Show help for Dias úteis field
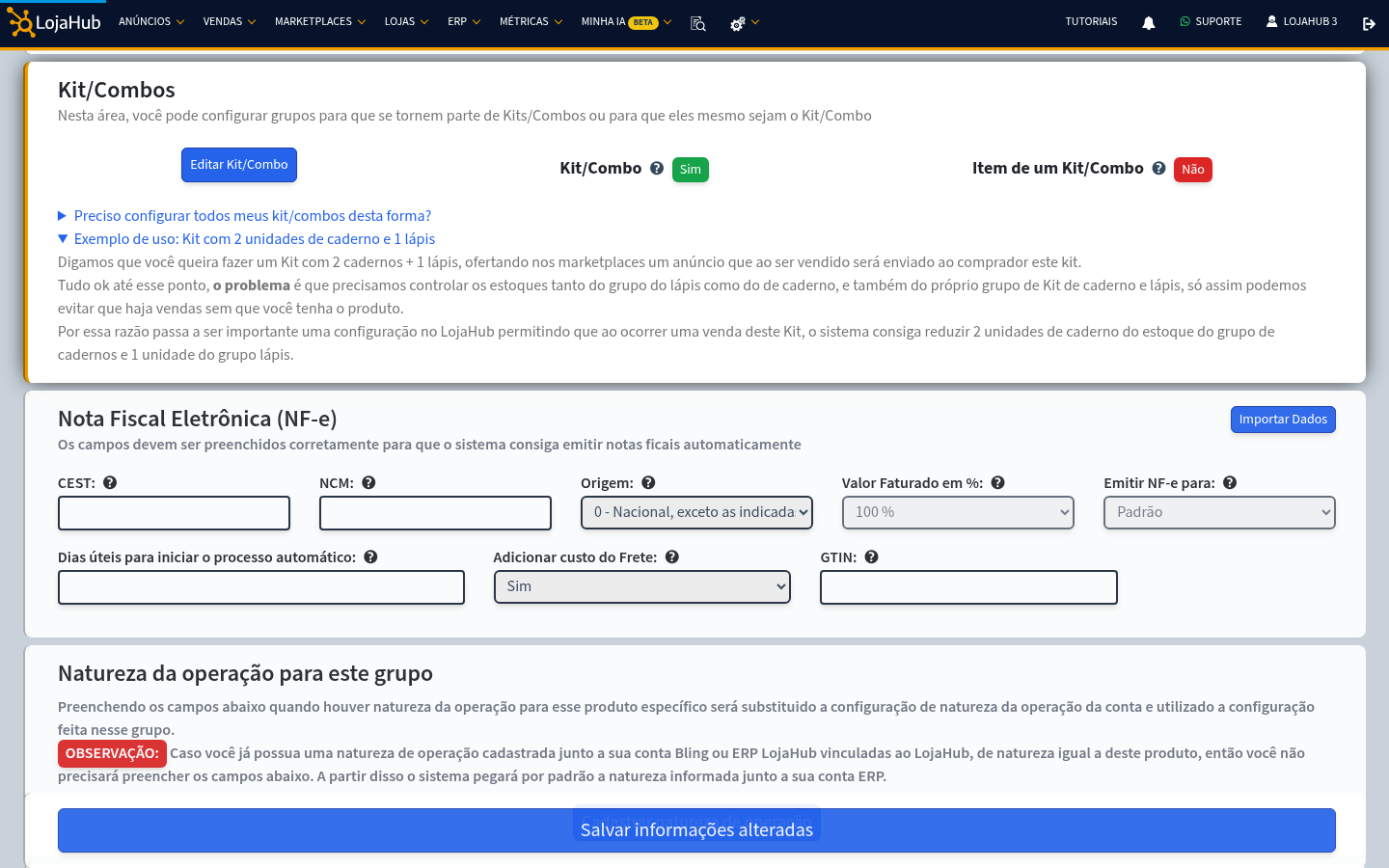The image size is (1389, 868). (370, 556)
